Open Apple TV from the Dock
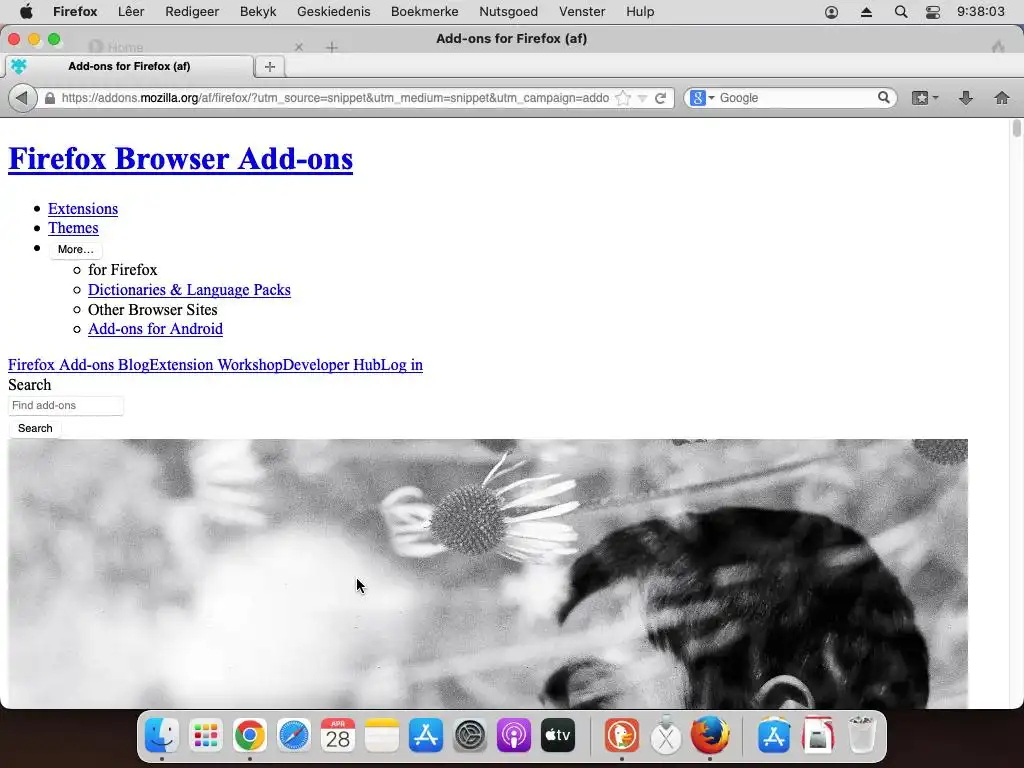The height and width of the screenshot is (768, 1024). click(558, 736)
